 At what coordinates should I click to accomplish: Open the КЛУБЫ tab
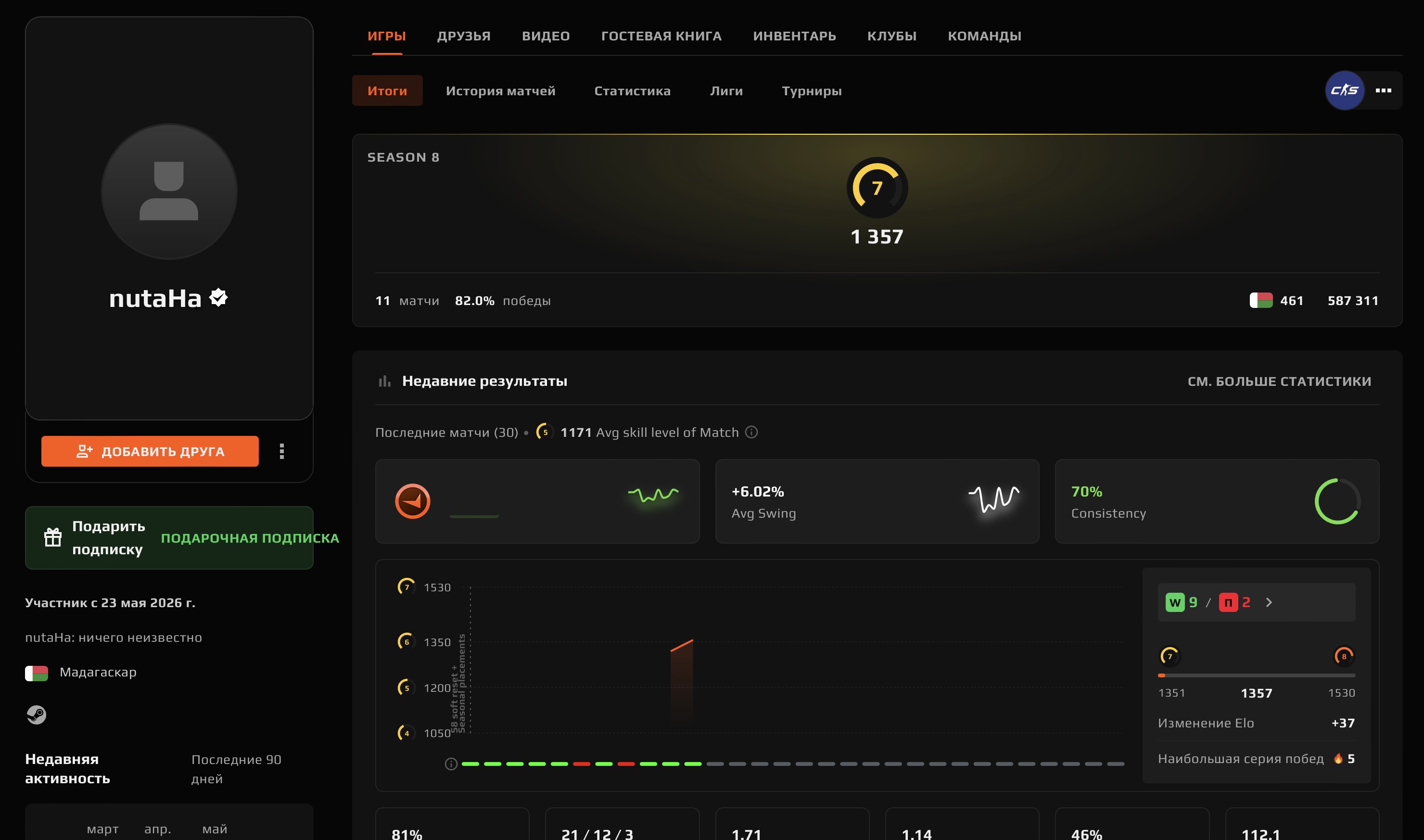(891, 36)
